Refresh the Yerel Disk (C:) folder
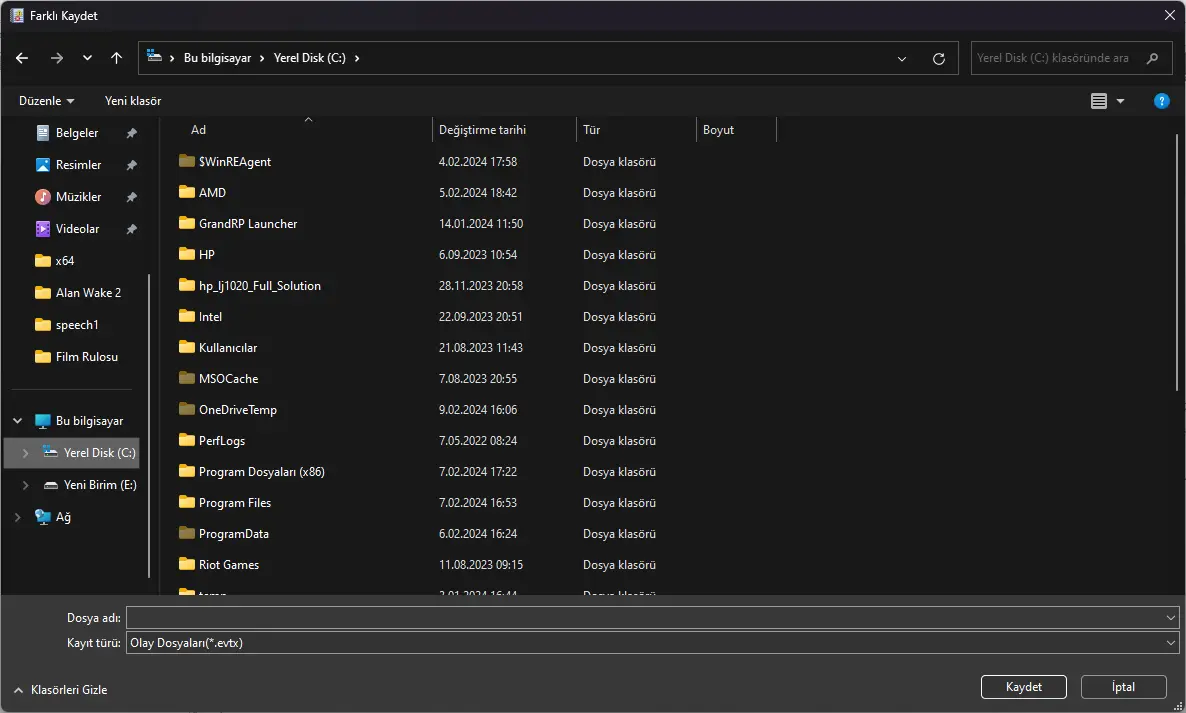Image resolution: width=1186 pixels, height=713 pixels. 939,58
